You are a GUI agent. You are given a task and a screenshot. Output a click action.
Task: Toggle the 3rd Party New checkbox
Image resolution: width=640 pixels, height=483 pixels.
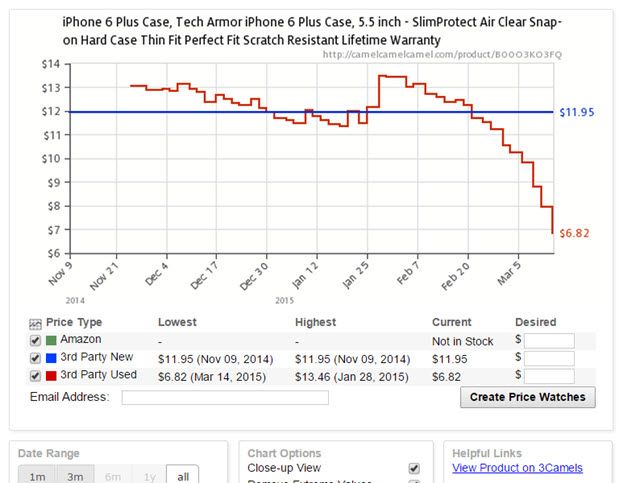coord(36,358)
